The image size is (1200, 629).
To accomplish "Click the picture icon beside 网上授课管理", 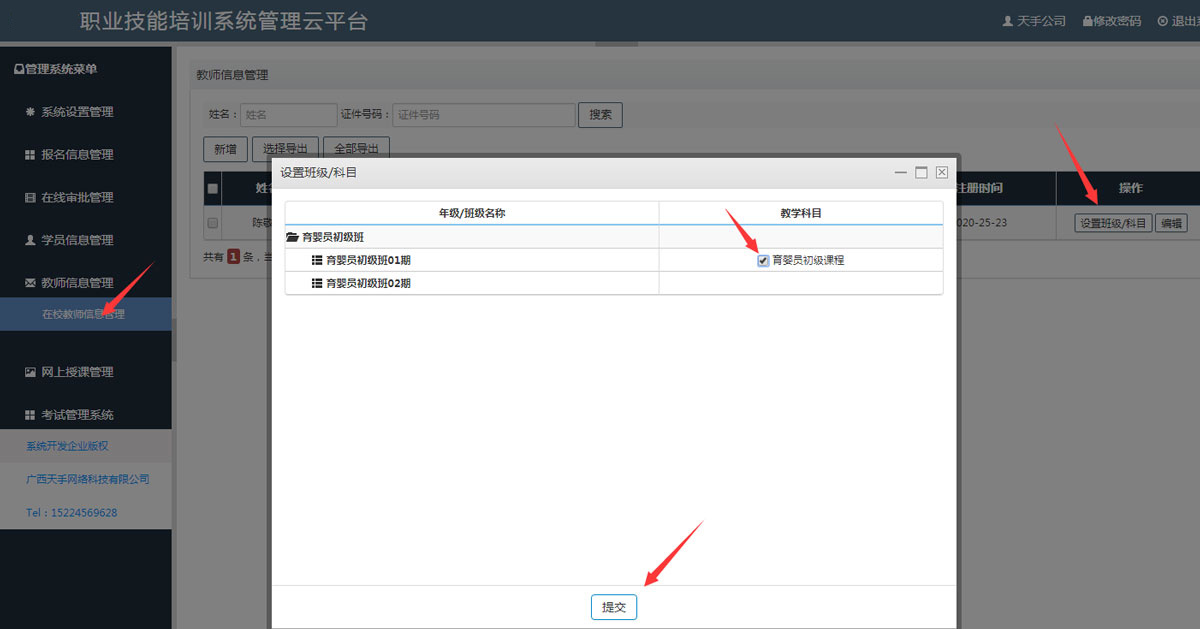I will (30, 372).
